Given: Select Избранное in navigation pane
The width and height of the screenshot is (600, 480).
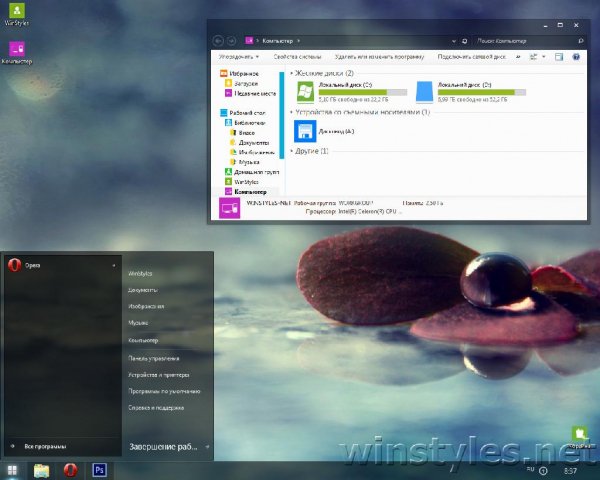Looking at the screenshot, I should [240, 73].
